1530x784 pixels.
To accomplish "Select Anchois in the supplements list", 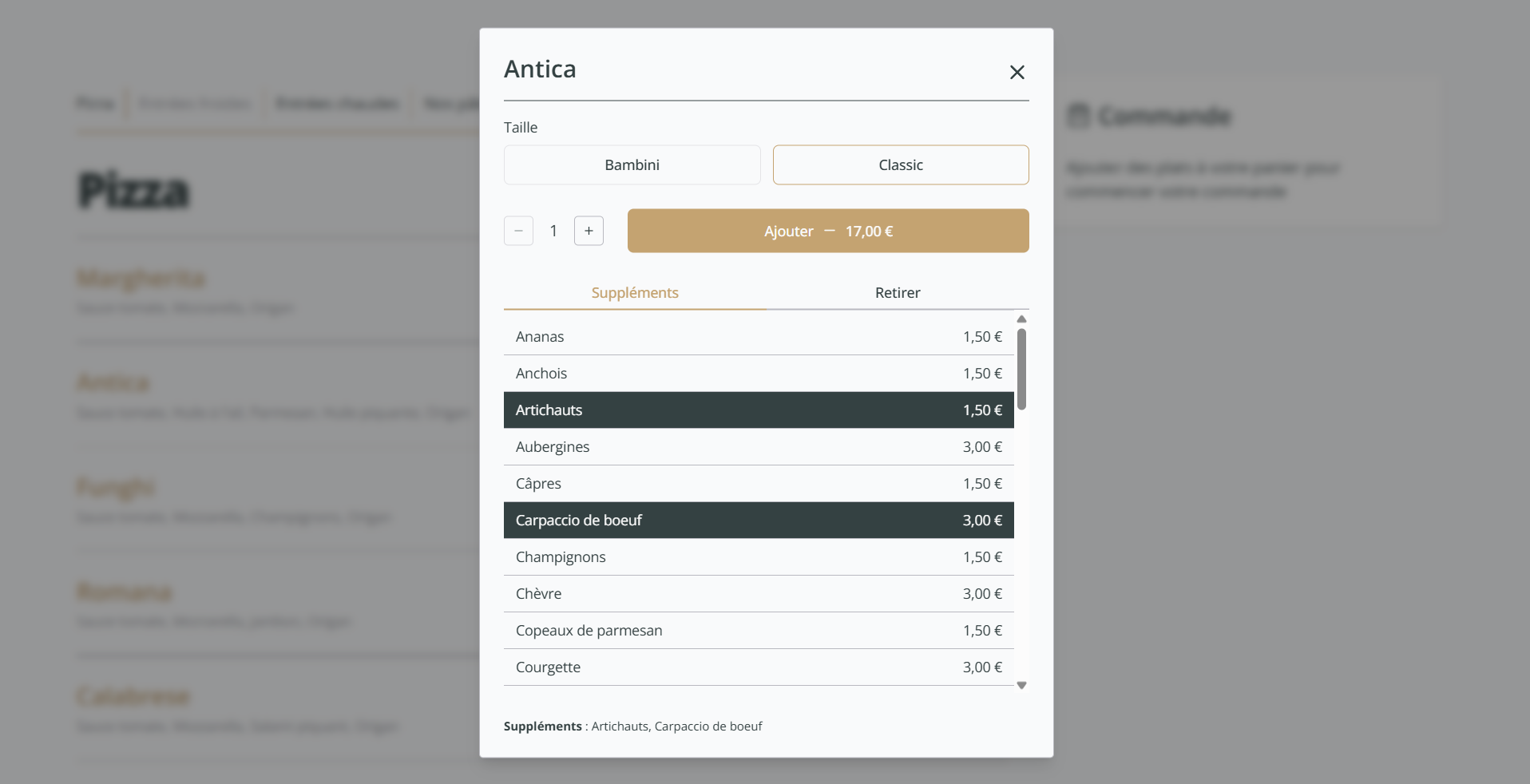I will click(758, 374).
